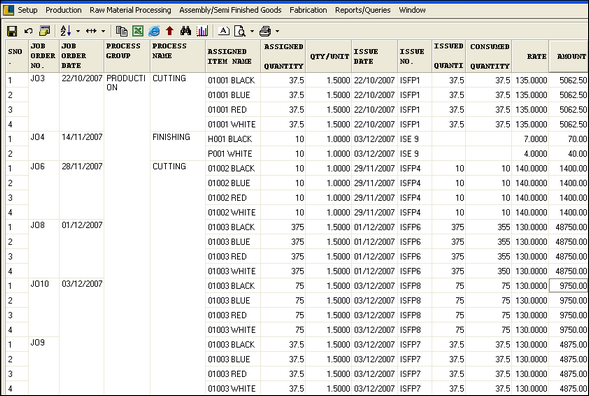Click the amount cell 70.00
The width and height of the screenshot is (589, 396).
569,139
